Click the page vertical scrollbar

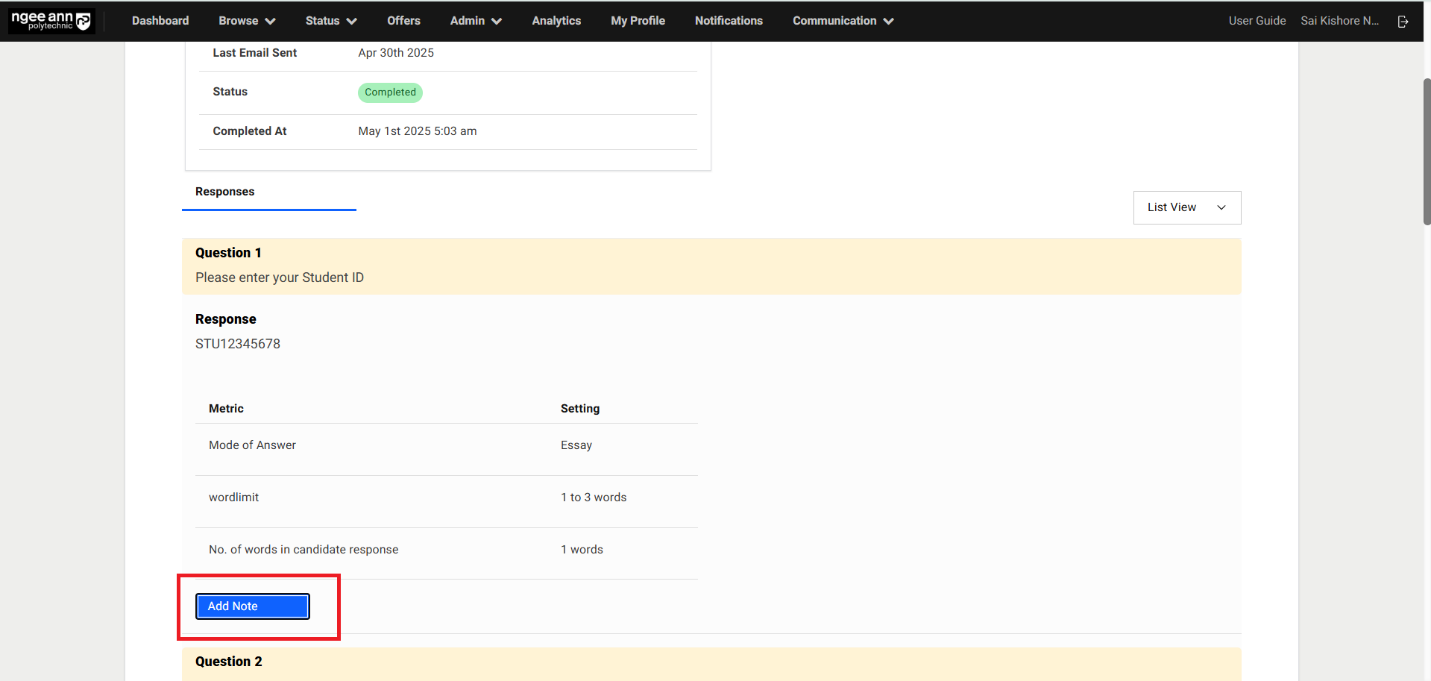click(1424, 150)
